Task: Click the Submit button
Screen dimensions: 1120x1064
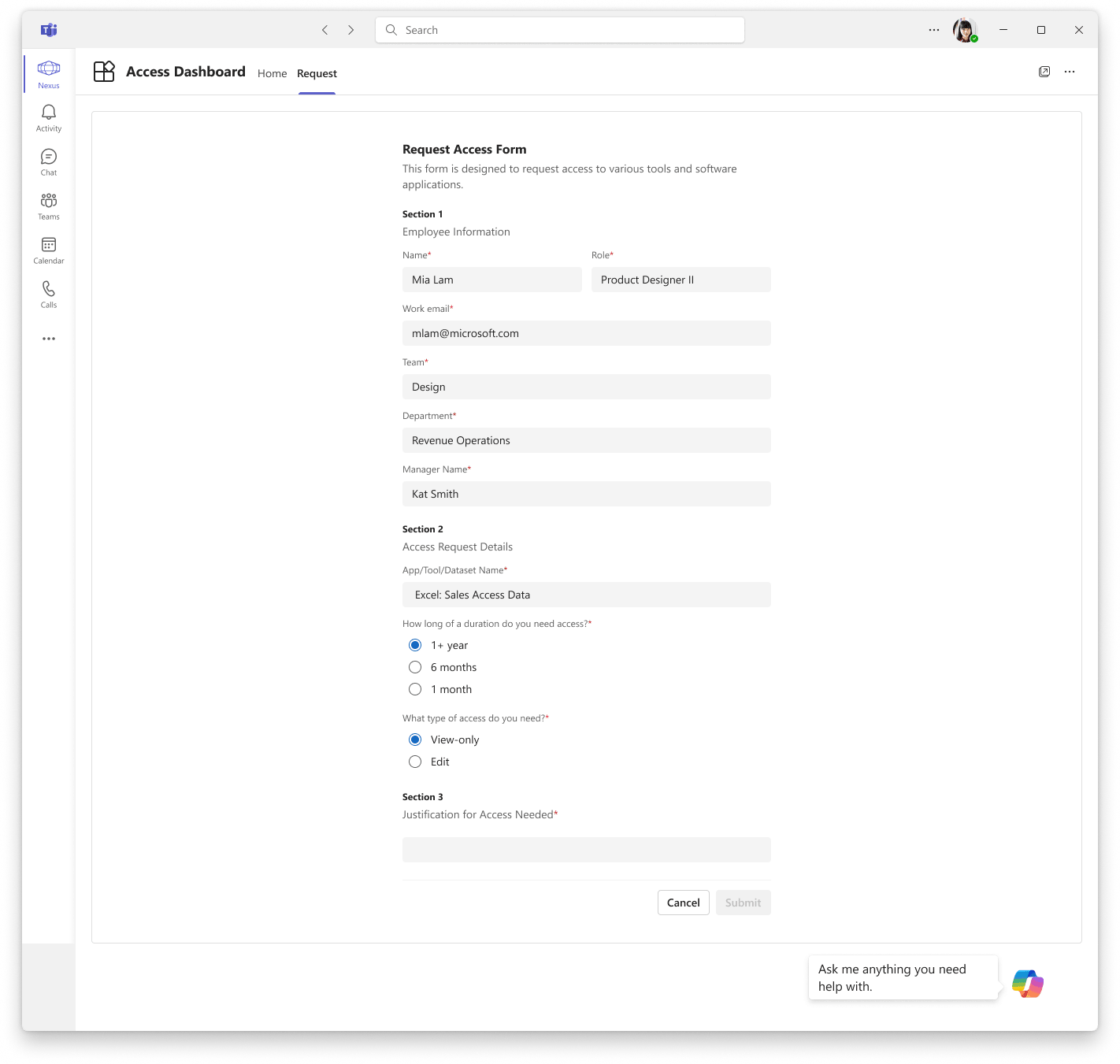Action: click(744, 903)
